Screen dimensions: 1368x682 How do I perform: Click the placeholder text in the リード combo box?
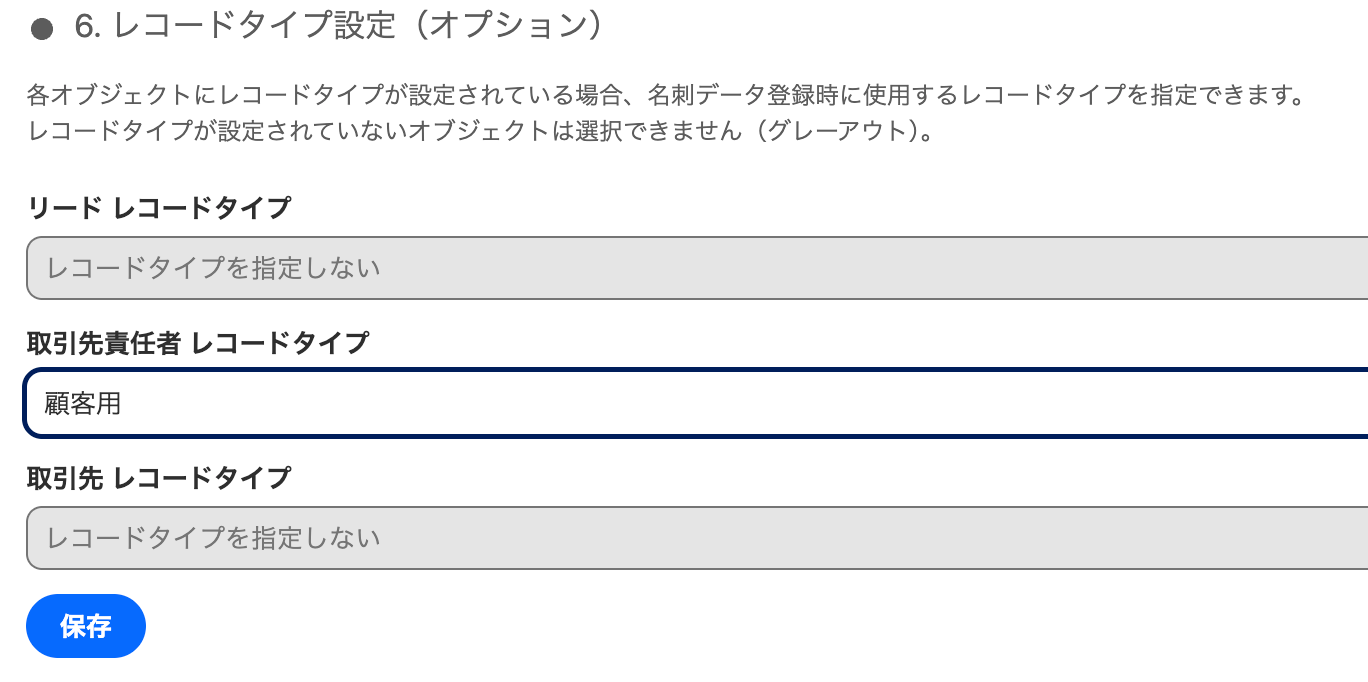(x=213, y=268)
